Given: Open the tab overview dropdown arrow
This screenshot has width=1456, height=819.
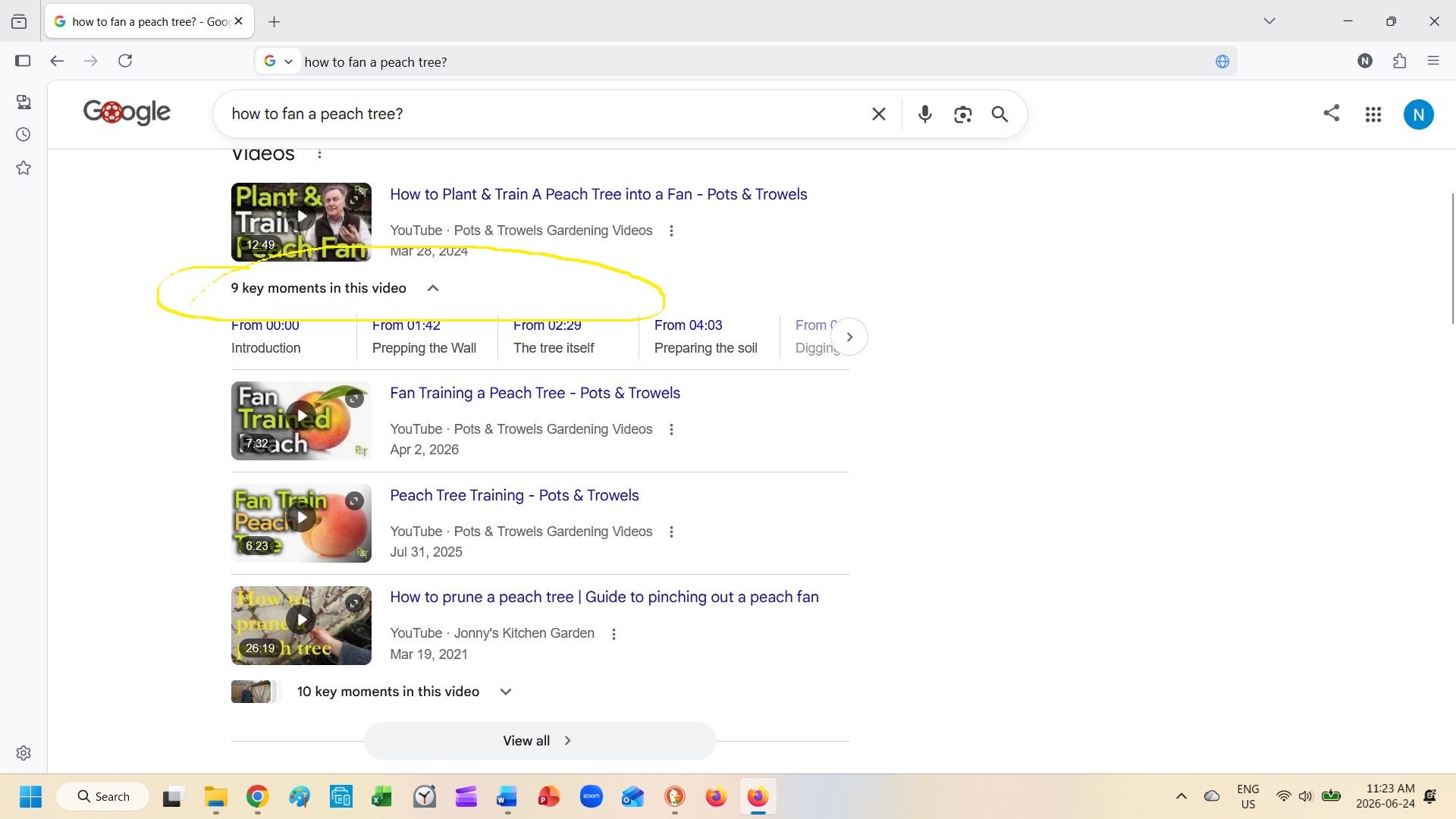Looking at the screenshot, I should click(1269, 21).
